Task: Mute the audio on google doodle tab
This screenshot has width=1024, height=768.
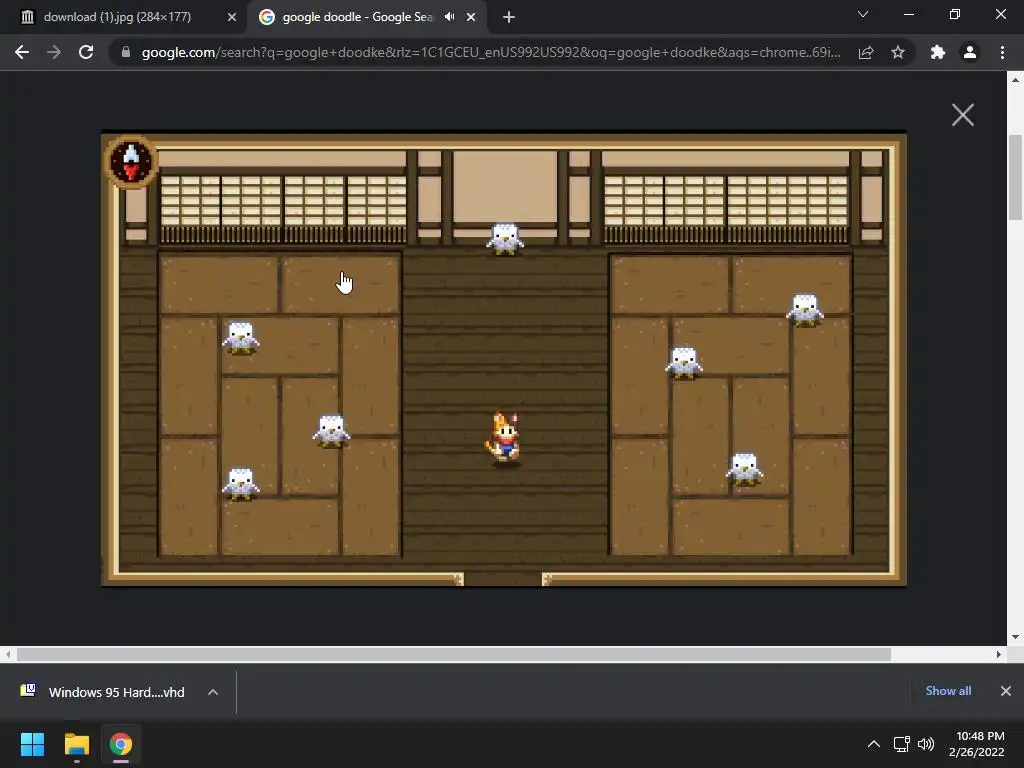Action: point(449,17)
